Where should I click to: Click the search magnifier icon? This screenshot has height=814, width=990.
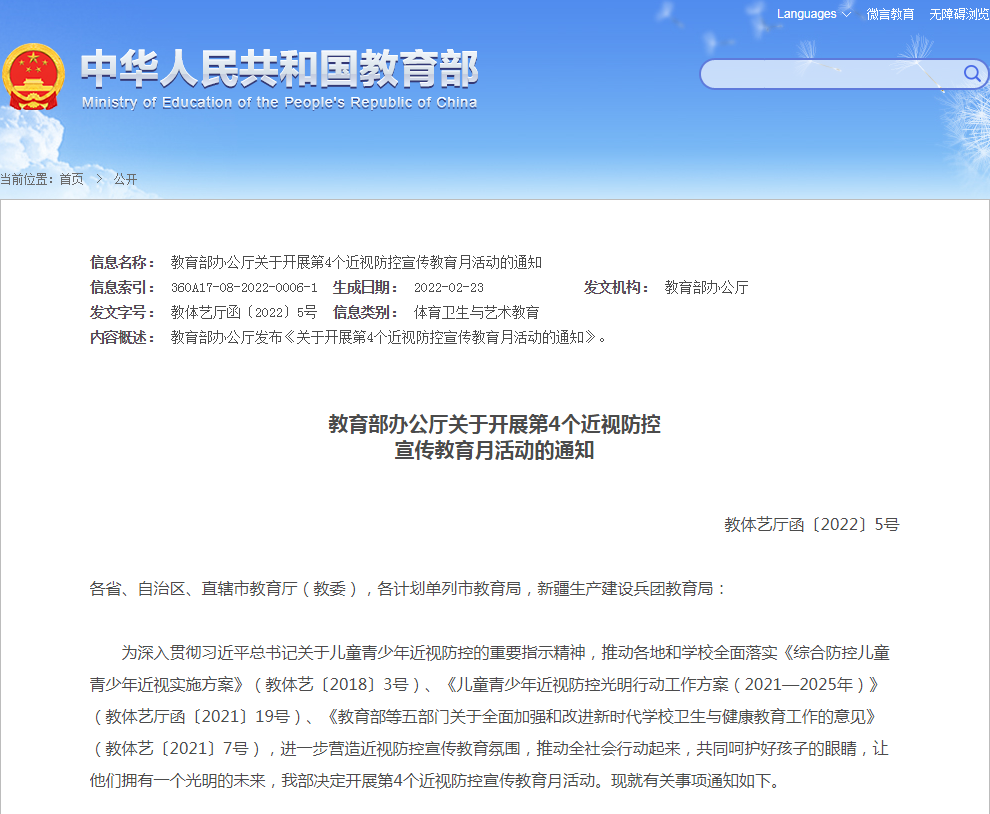pyautogui.click(x=972, y=74)
